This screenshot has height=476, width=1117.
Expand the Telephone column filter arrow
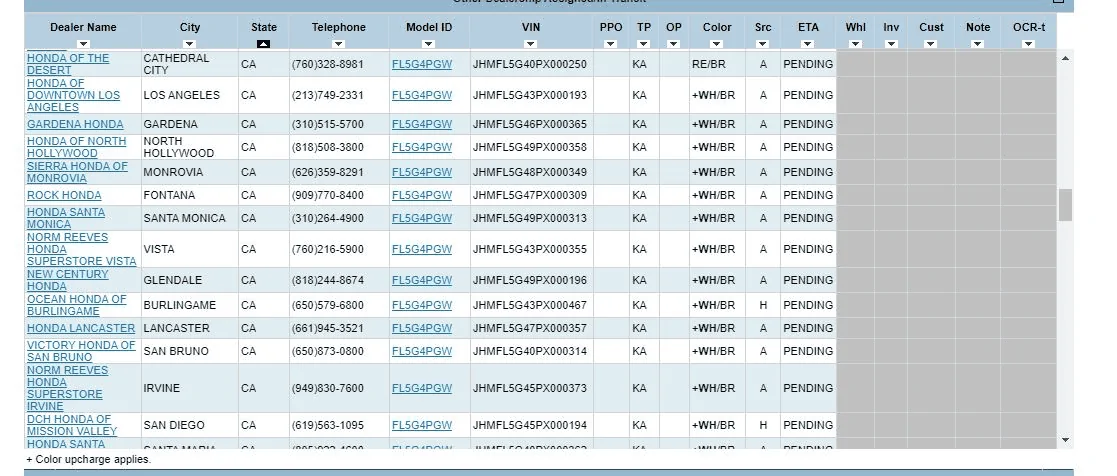tap(338, 44)
